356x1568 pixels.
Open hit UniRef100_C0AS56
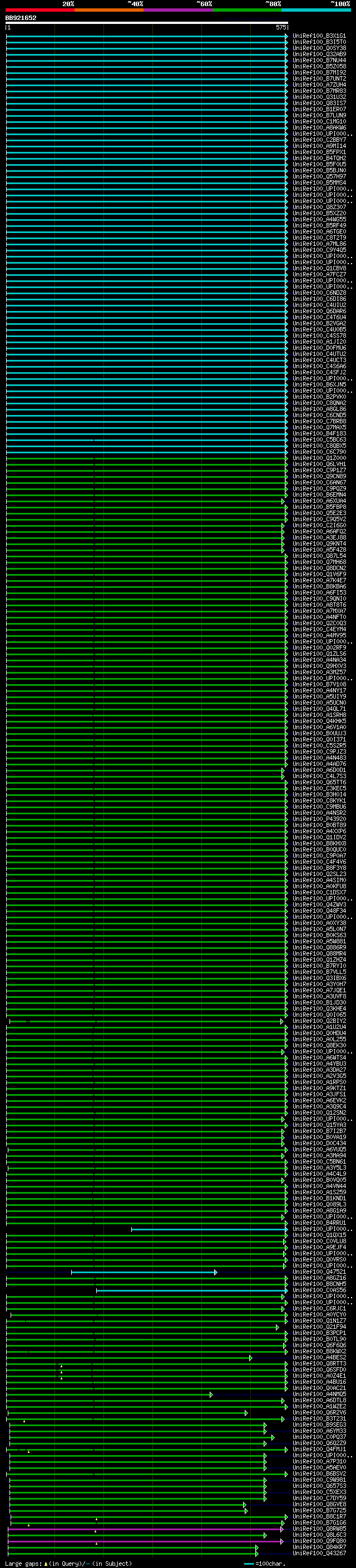pos(319,1290)
